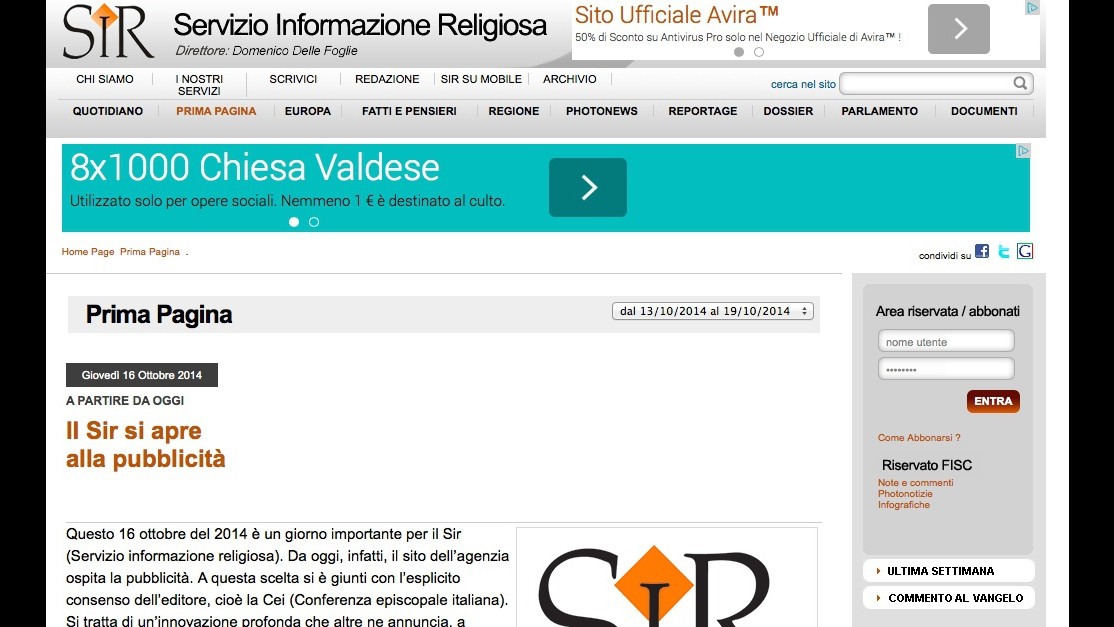Open article Il Sir si apre alla pubblicità
The image size is (1114, 627).
tap(146, 445)
